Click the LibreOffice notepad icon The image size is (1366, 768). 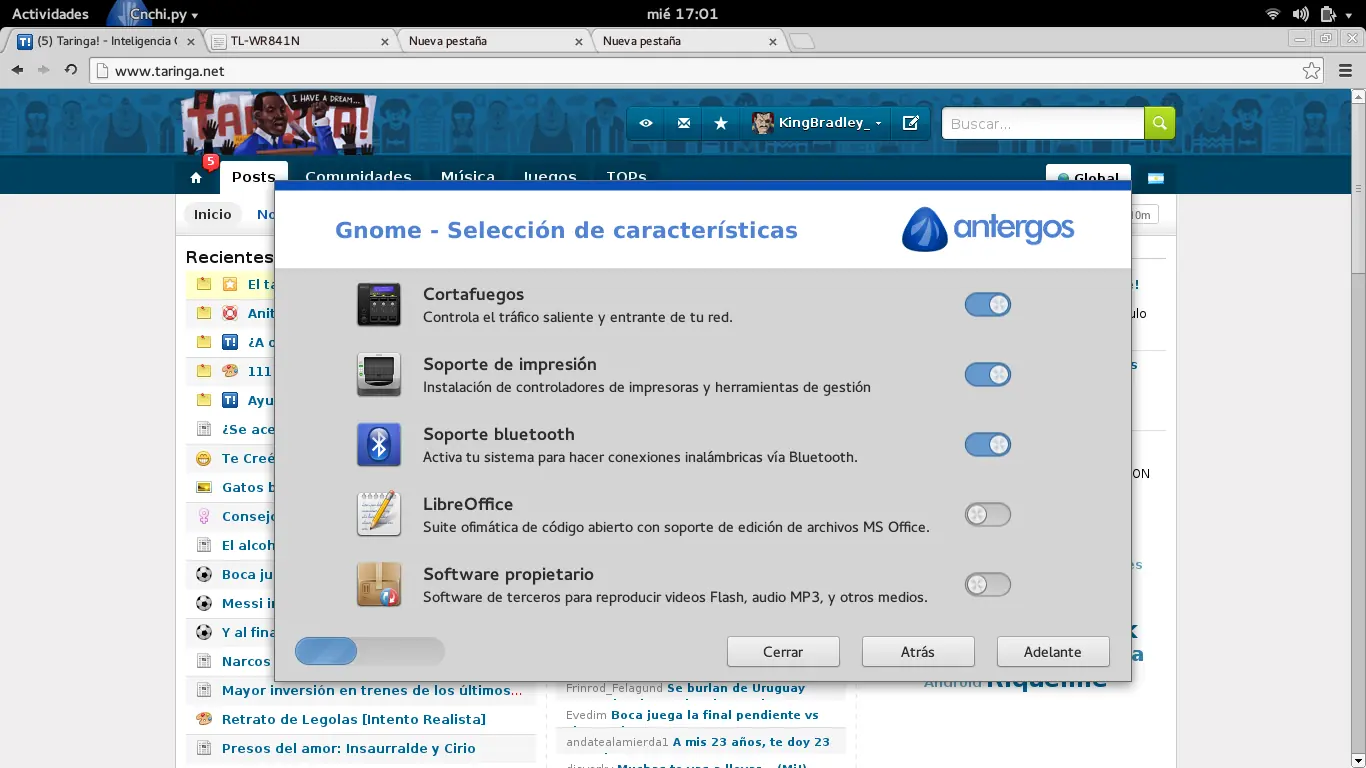(x=379, y=514)
